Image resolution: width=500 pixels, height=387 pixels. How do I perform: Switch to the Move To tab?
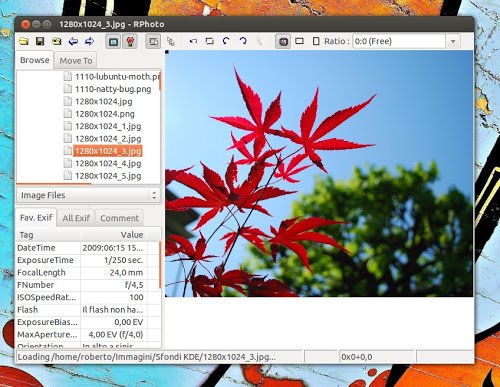(76, 61)
